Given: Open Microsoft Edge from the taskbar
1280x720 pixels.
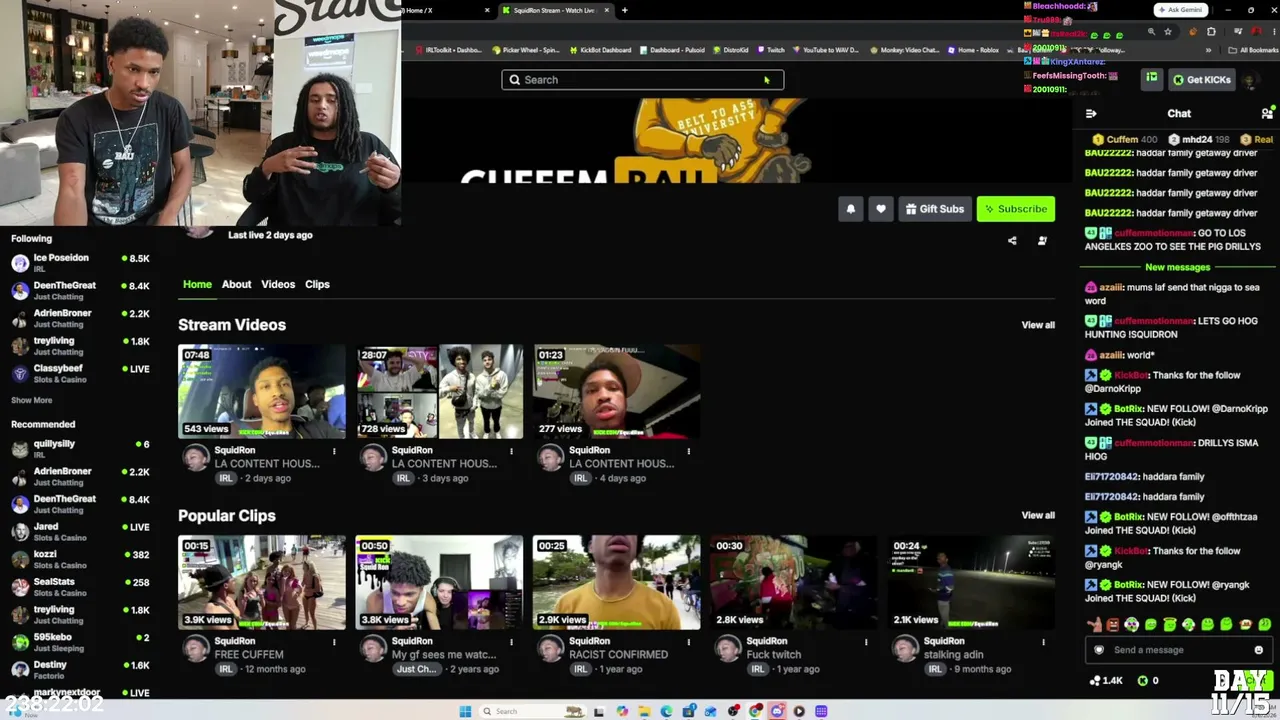Looking at the screenshot, I should click(x=666, y=711).
